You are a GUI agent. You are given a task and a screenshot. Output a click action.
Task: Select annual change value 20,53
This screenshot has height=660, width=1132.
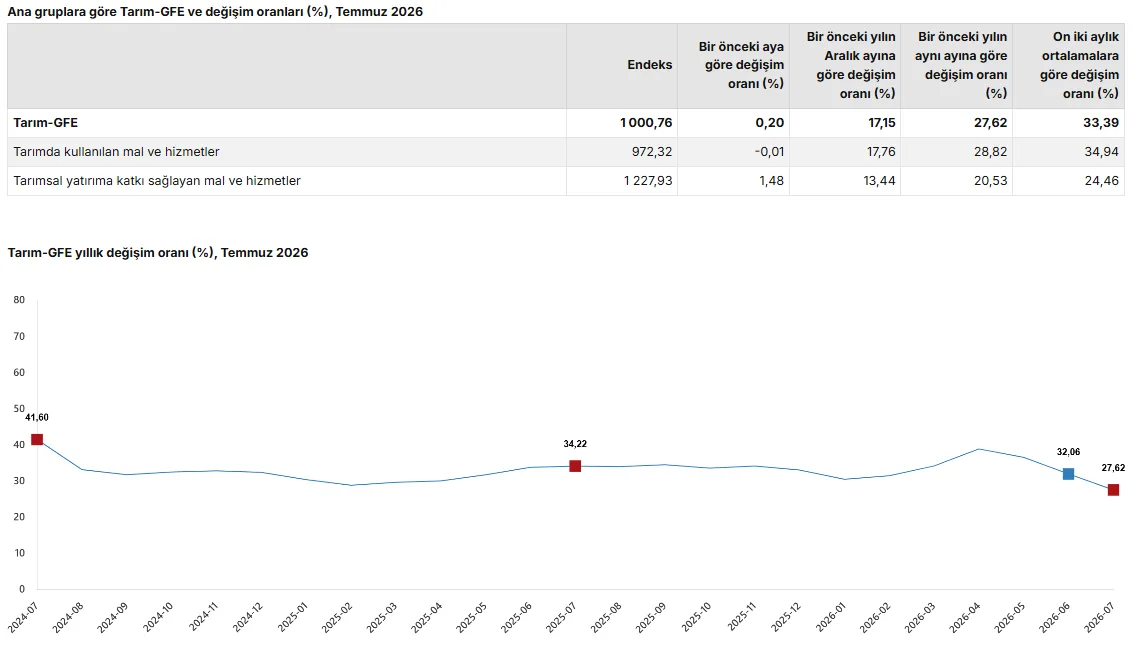pyautogui.click(x=990, y=181)
